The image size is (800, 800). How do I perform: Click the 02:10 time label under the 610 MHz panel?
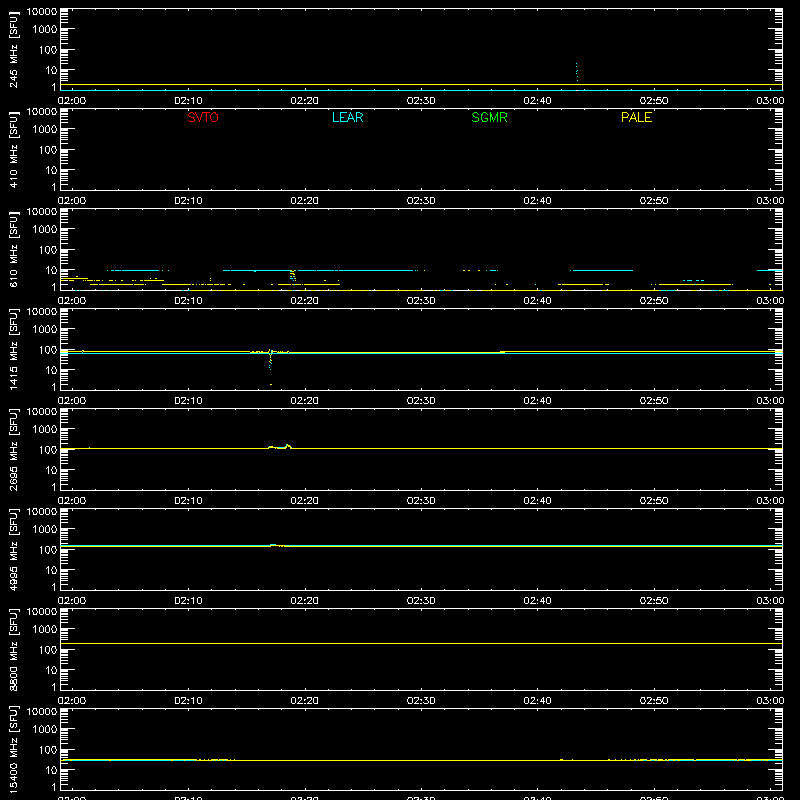tap(188, 301)
